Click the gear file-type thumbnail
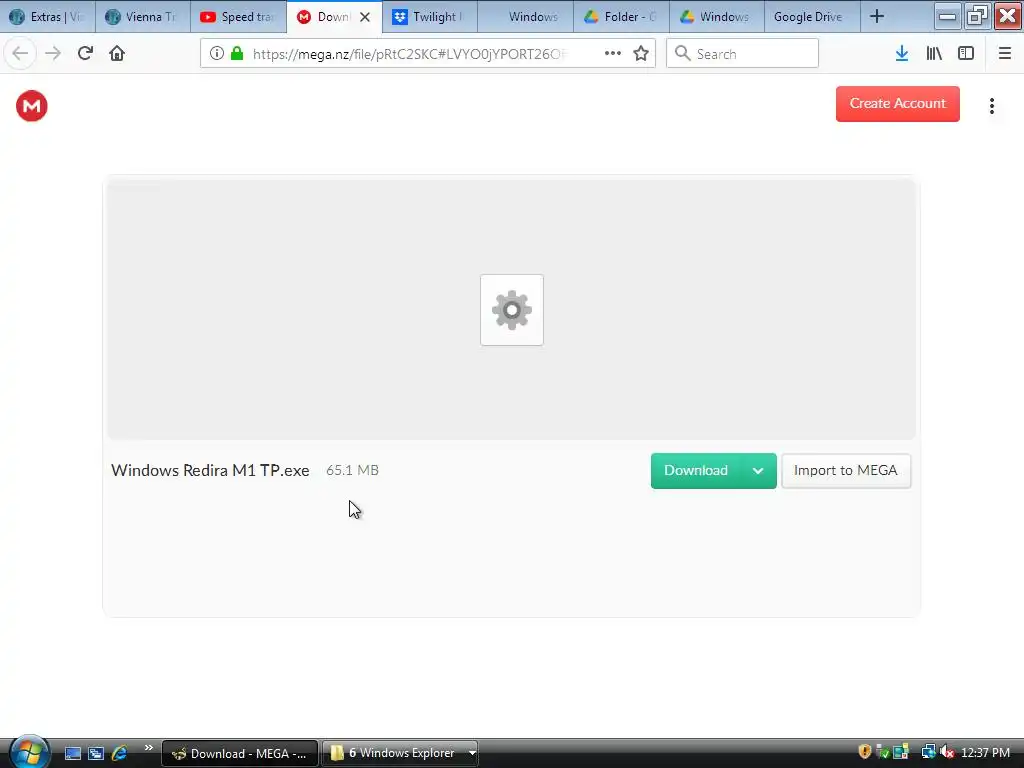Screen dimensions: 1024x768 tap(511, 310)
